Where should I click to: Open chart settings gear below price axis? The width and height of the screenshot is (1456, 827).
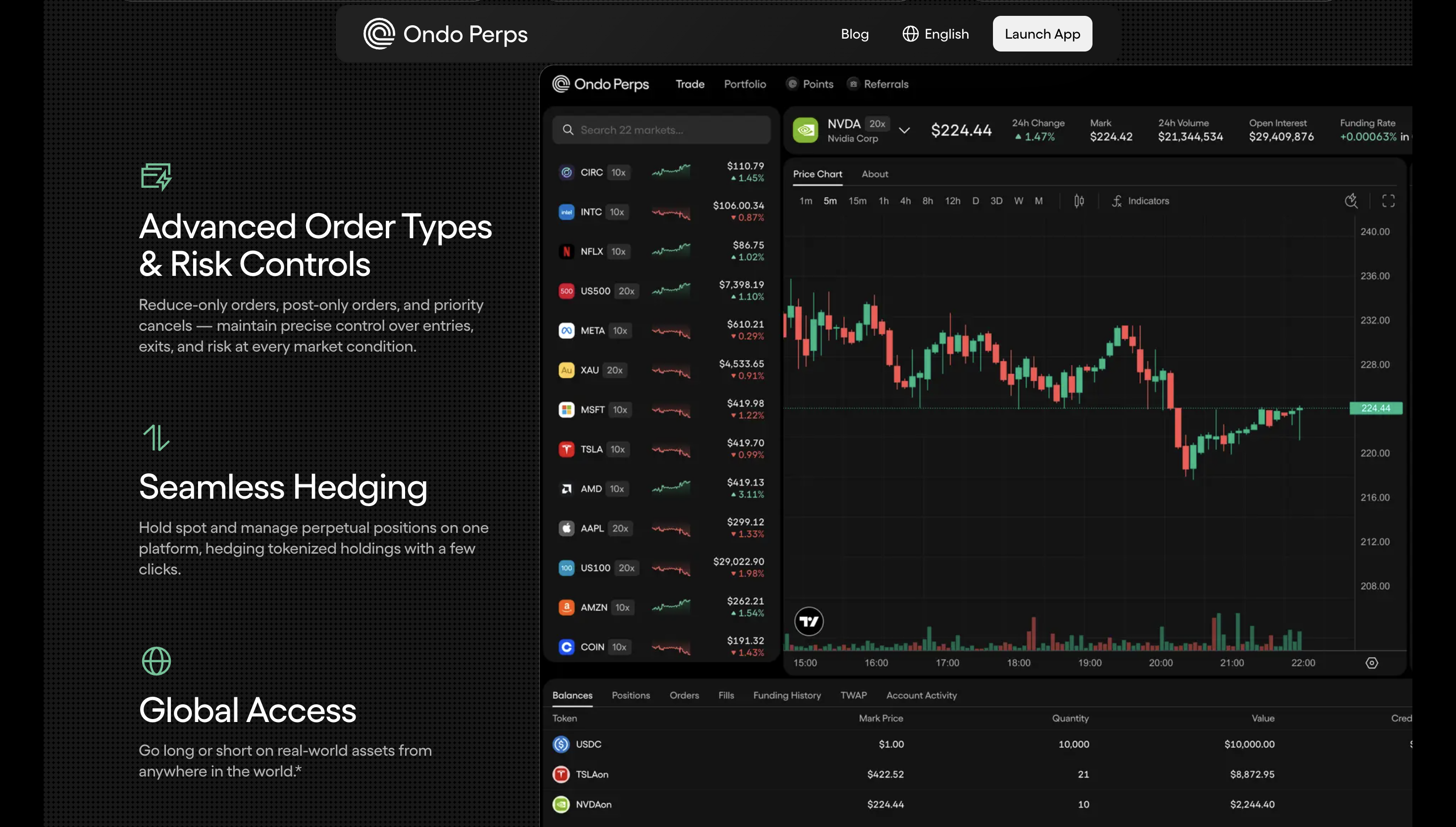[1371, 663]
